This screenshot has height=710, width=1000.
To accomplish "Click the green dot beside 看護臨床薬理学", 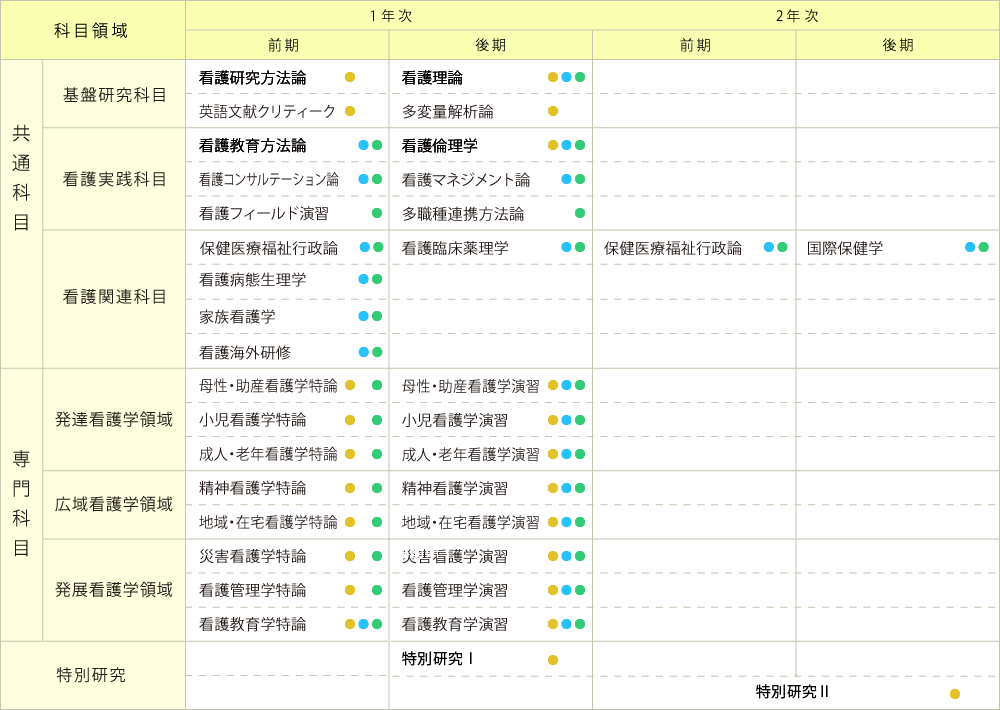I will point(580,247).
